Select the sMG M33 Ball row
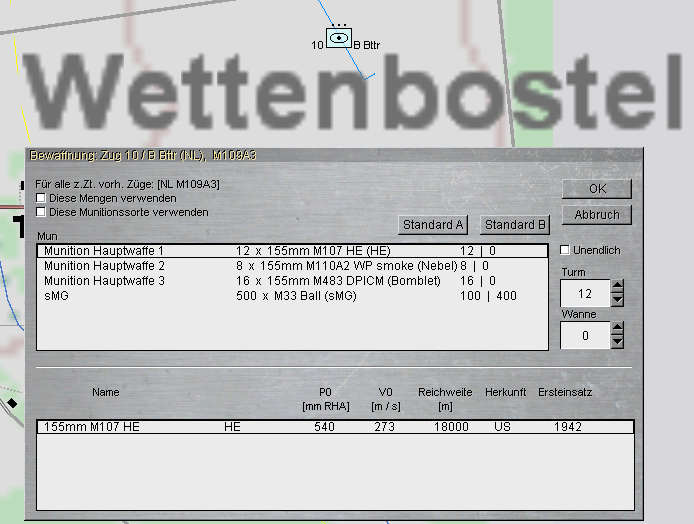The height and width of the screenshot is (524, 694). (x=292, y=296)
